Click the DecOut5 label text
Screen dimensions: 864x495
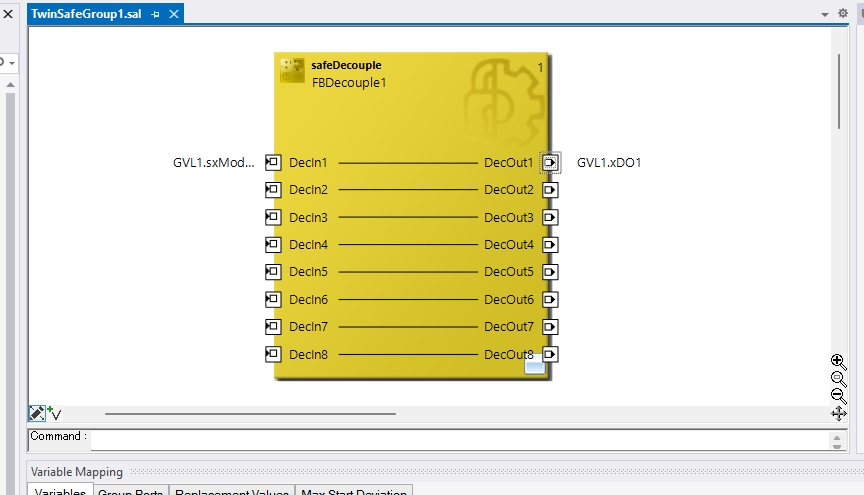[x=509, y=272]
